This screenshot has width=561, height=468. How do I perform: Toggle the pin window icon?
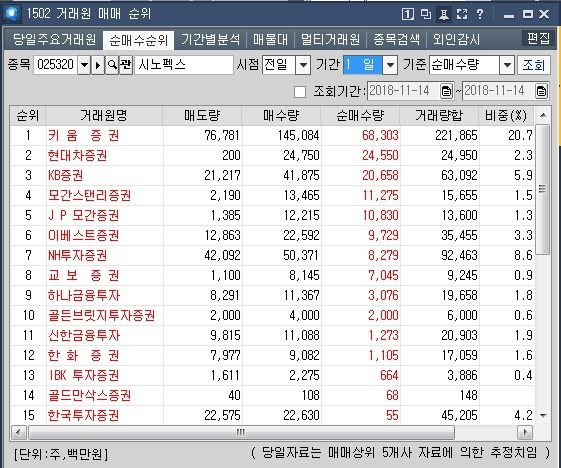pos(444,15)
